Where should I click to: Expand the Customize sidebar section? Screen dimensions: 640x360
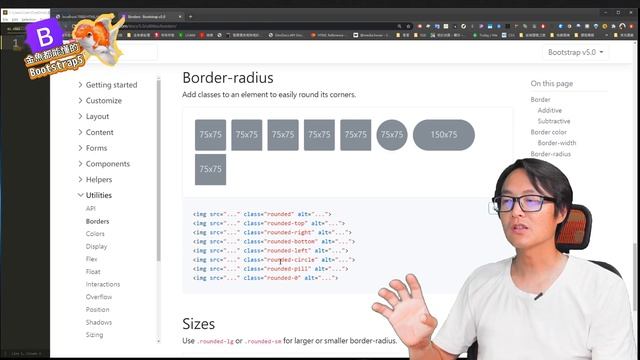click(x=100, y=100)
